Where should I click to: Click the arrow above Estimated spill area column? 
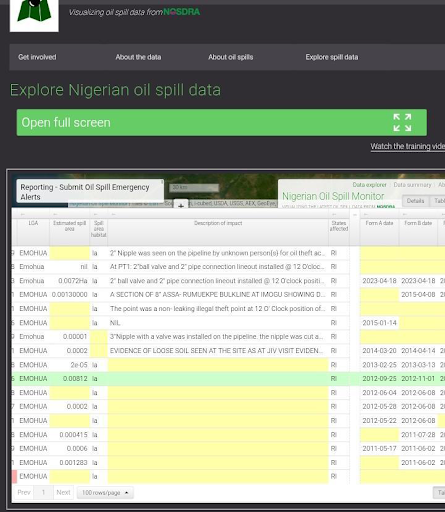tap(55, 214)
